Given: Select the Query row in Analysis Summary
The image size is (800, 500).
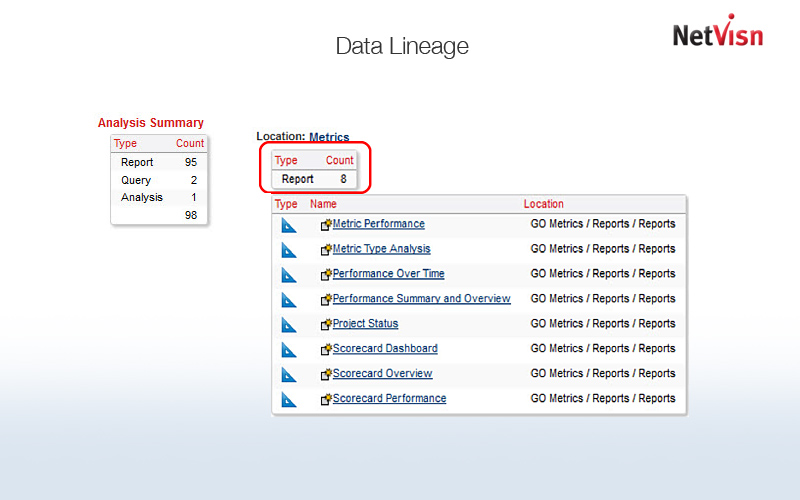Looking at the screenshot, I should tap(159, 180).
